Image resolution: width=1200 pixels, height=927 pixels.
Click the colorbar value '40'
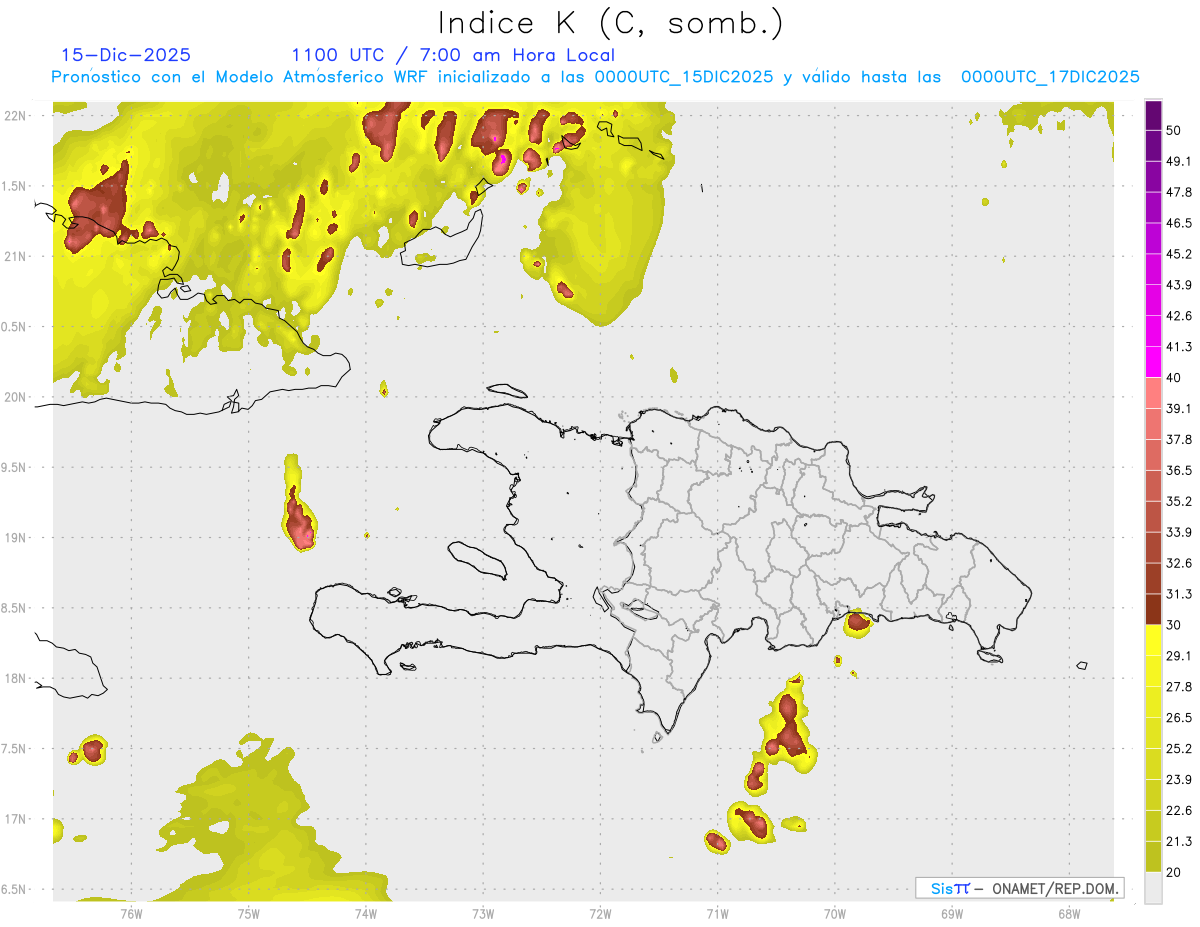1174,378
